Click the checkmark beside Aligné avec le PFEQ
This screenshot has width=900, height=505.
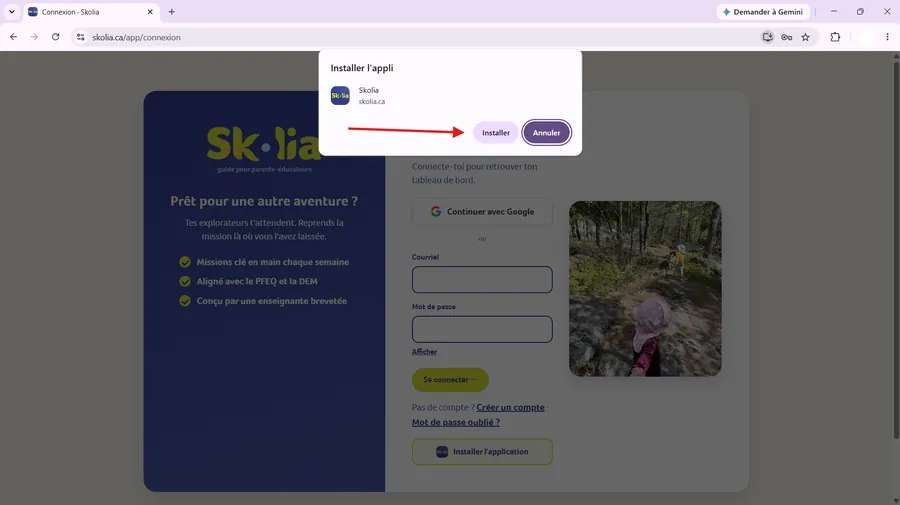point(185,282)
